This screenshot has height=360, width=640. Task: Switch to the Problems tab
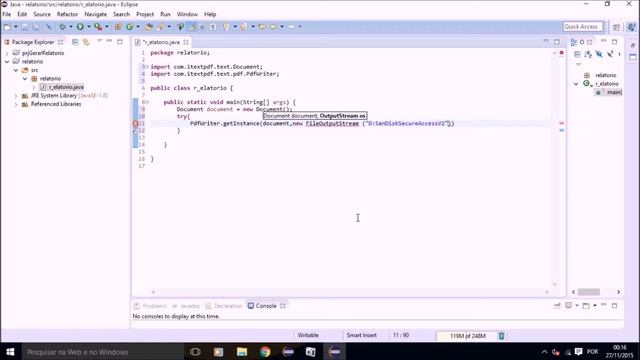[x=151, y=306]
